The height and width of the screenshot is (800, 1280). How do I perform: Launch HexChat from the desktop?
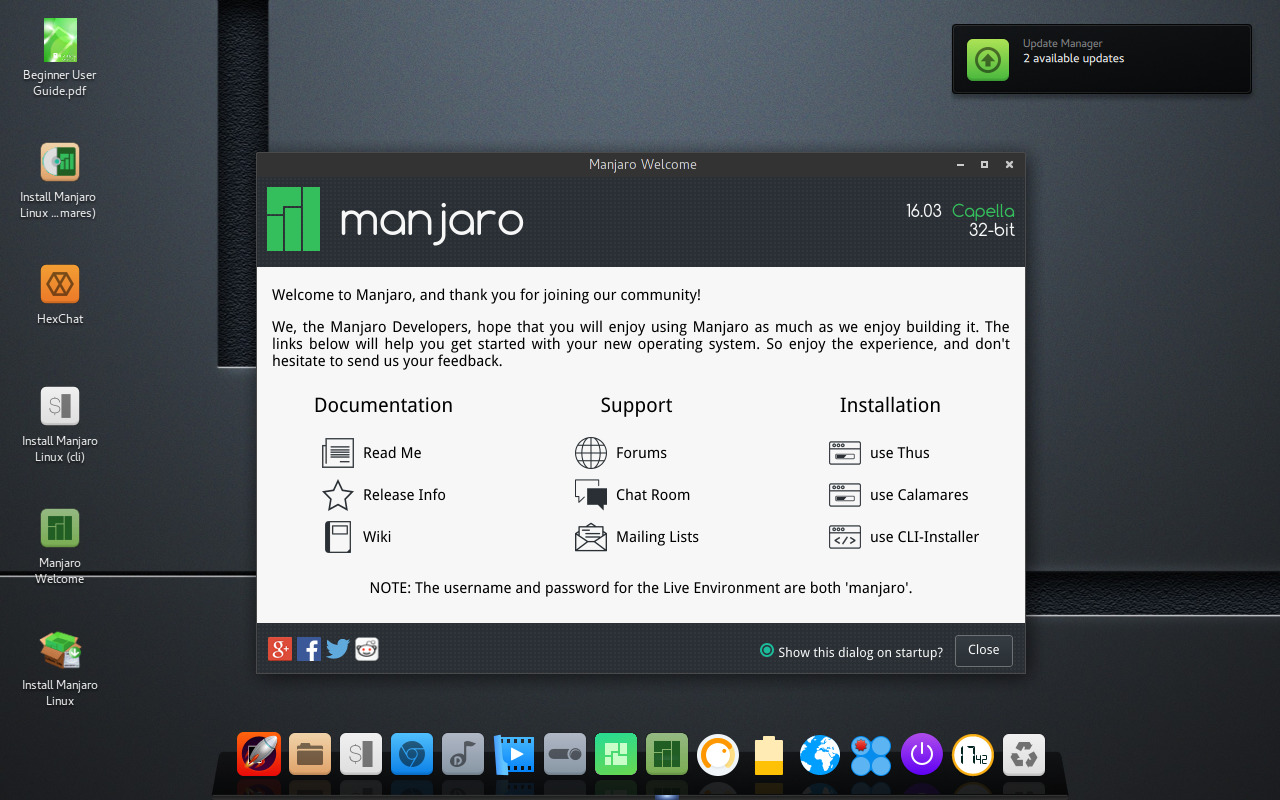point(59,285)
